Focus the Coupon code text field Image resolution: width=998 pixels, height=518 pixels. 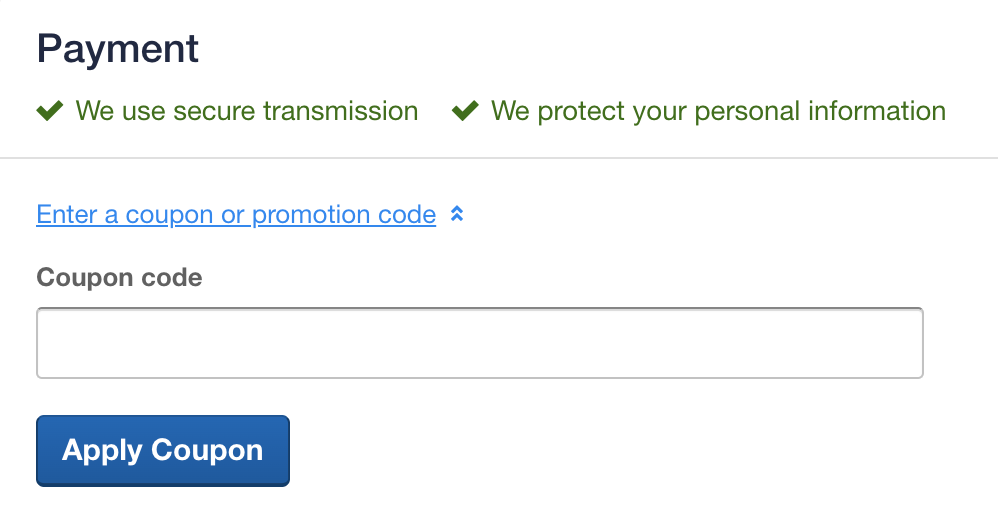480,343
